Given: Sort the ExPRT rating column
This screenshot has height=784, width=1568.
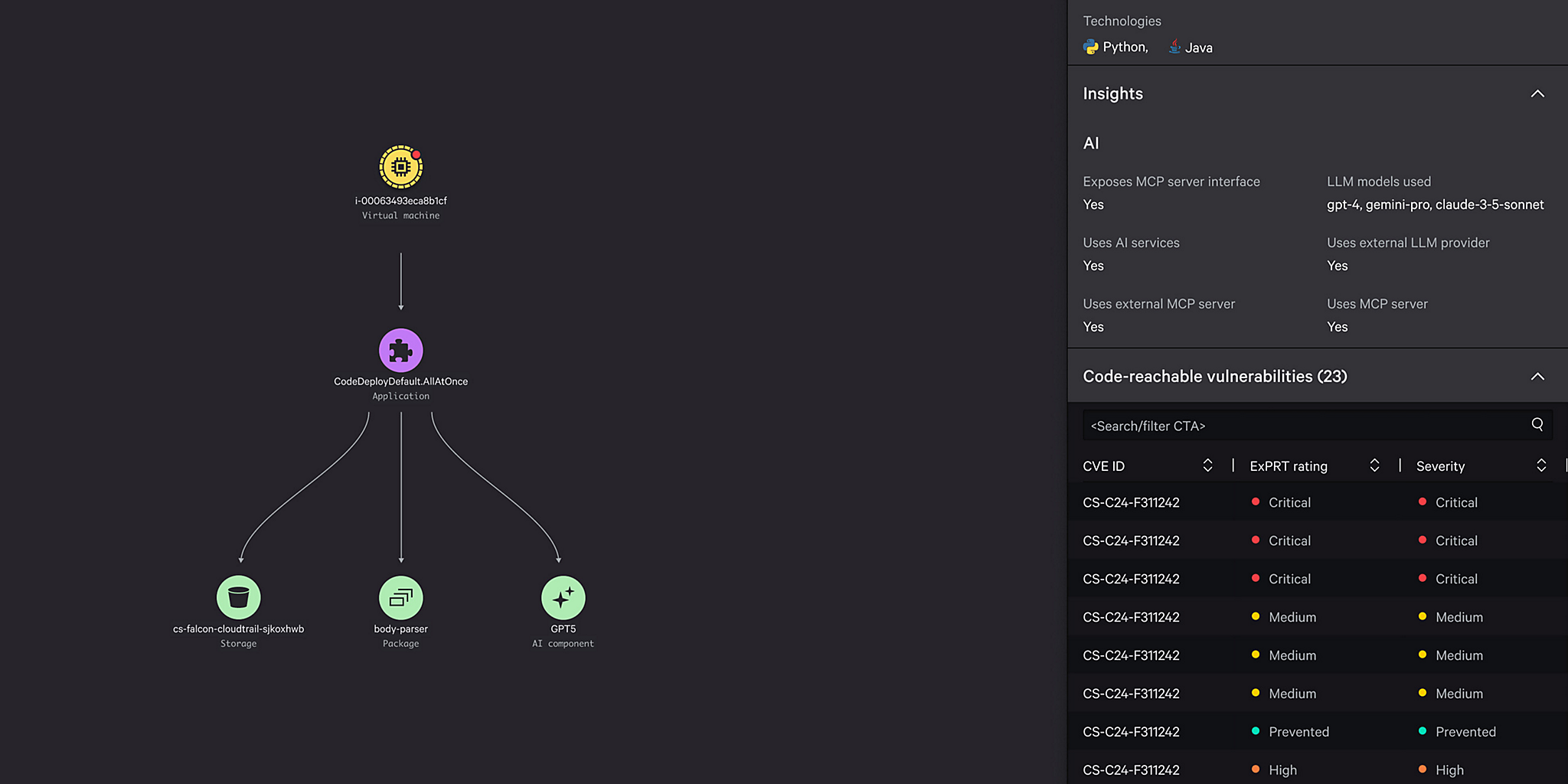Looking at the screenshot, I should click(x=1375, y=465).
